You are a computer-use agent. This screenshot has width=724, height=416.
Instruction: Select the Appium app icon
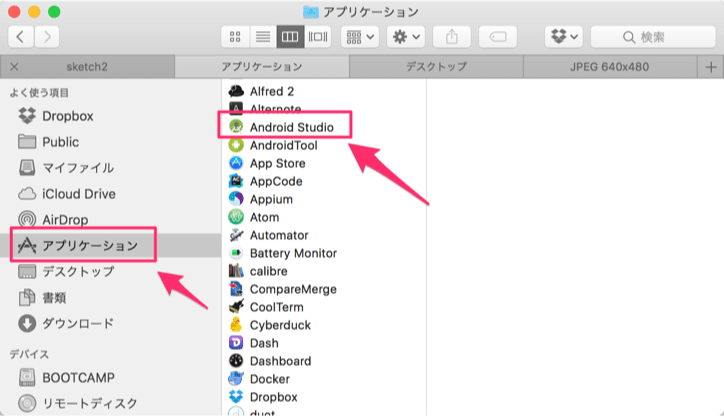pyautogui.click(x=236, y=199)
